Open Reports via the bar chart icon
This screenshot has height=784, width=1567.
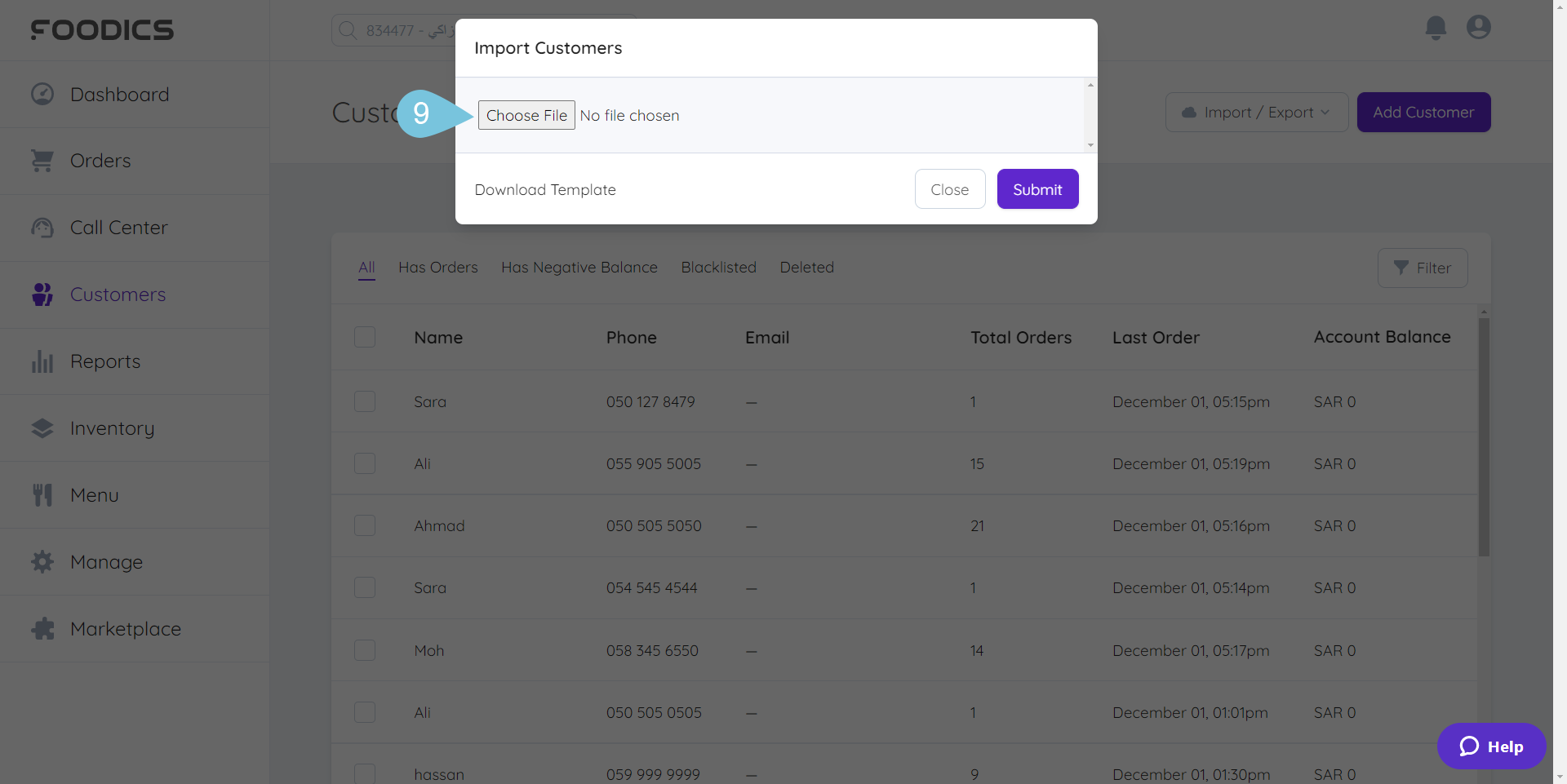click(x=42, y=361)
